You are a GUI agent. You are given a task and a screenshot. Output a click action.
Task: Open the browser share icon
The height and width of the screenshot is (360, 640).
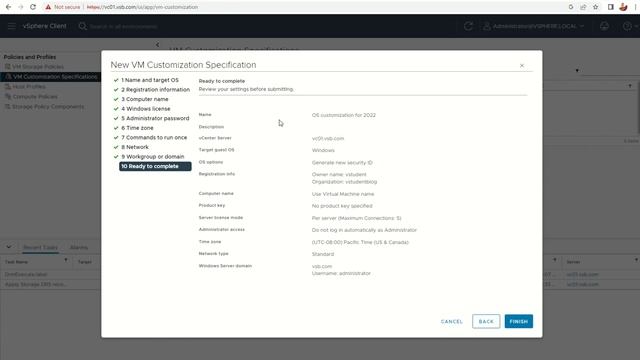click(583, 7)
